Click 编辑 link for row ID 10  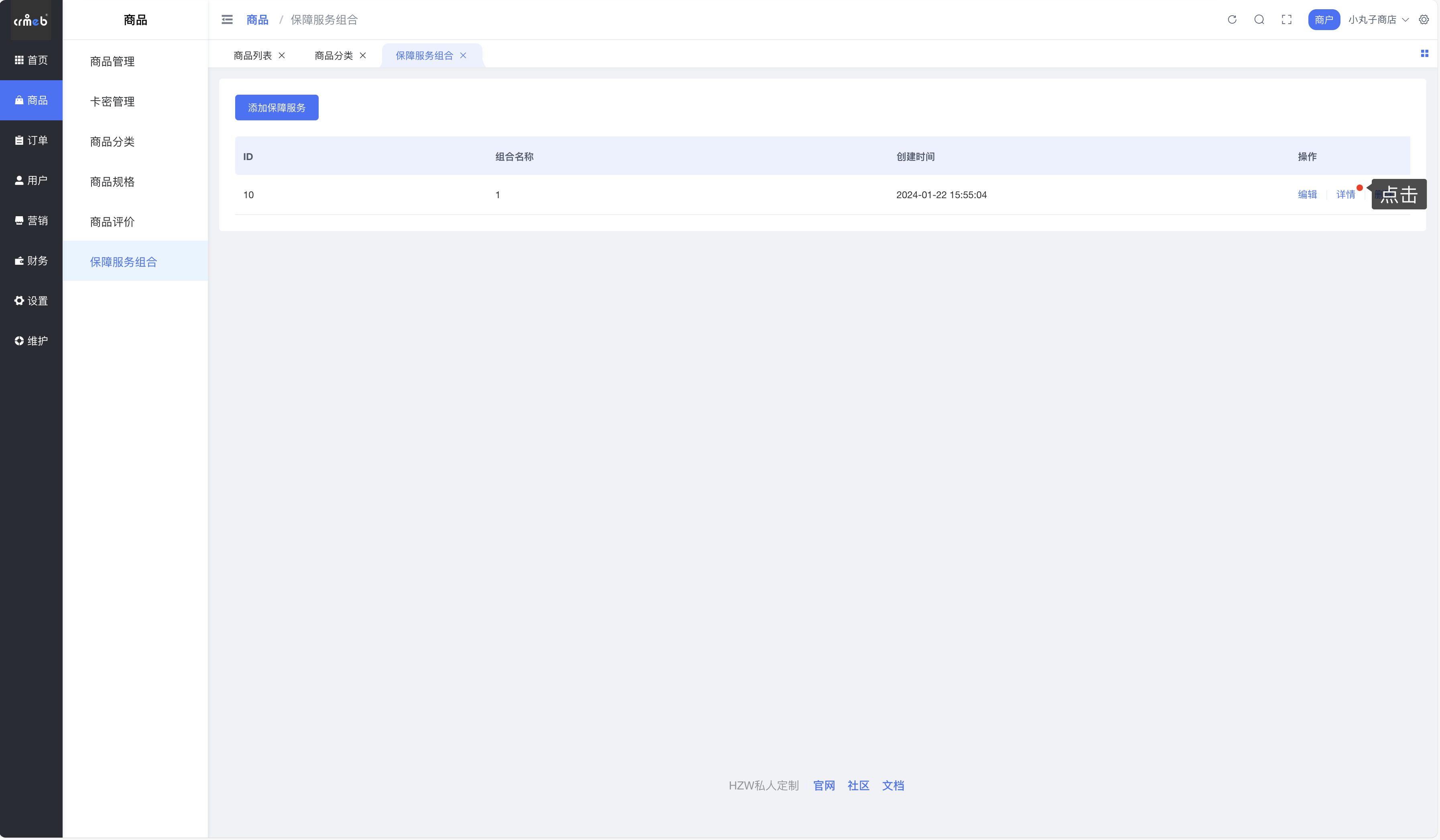coord(1307,195)
